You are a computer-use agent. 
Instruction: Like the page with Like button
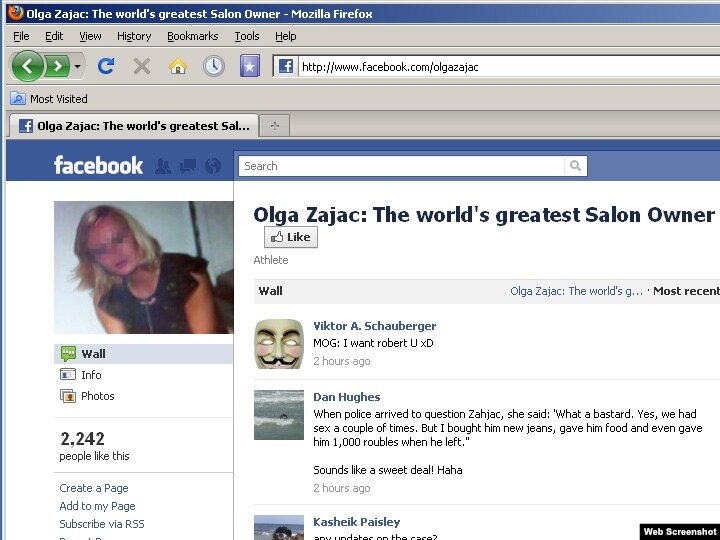[291, 237]
